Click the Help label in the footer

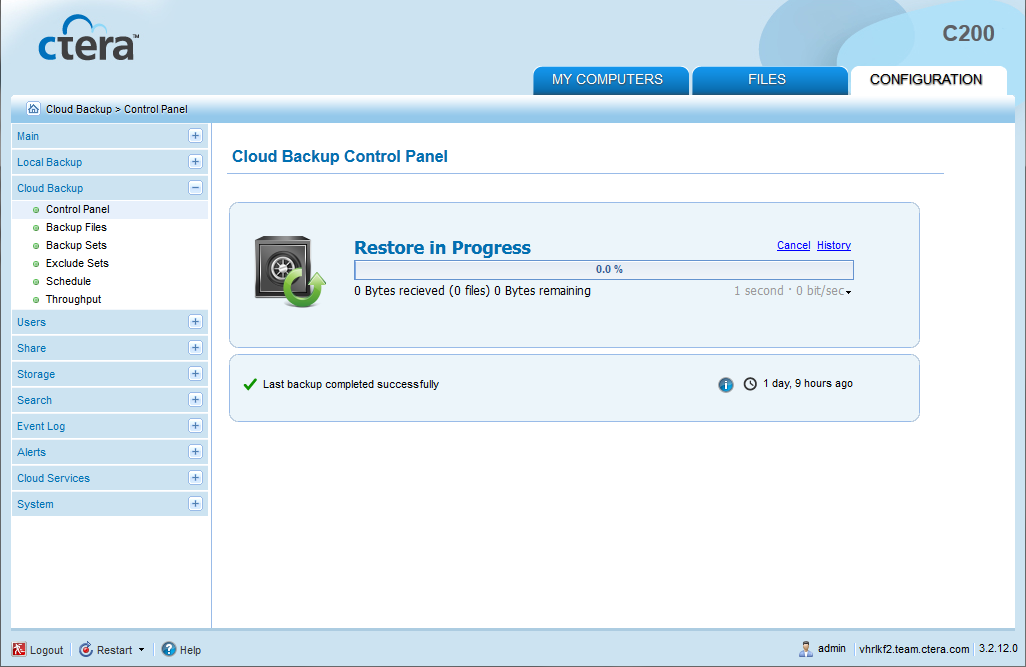(x=190, y=650)
